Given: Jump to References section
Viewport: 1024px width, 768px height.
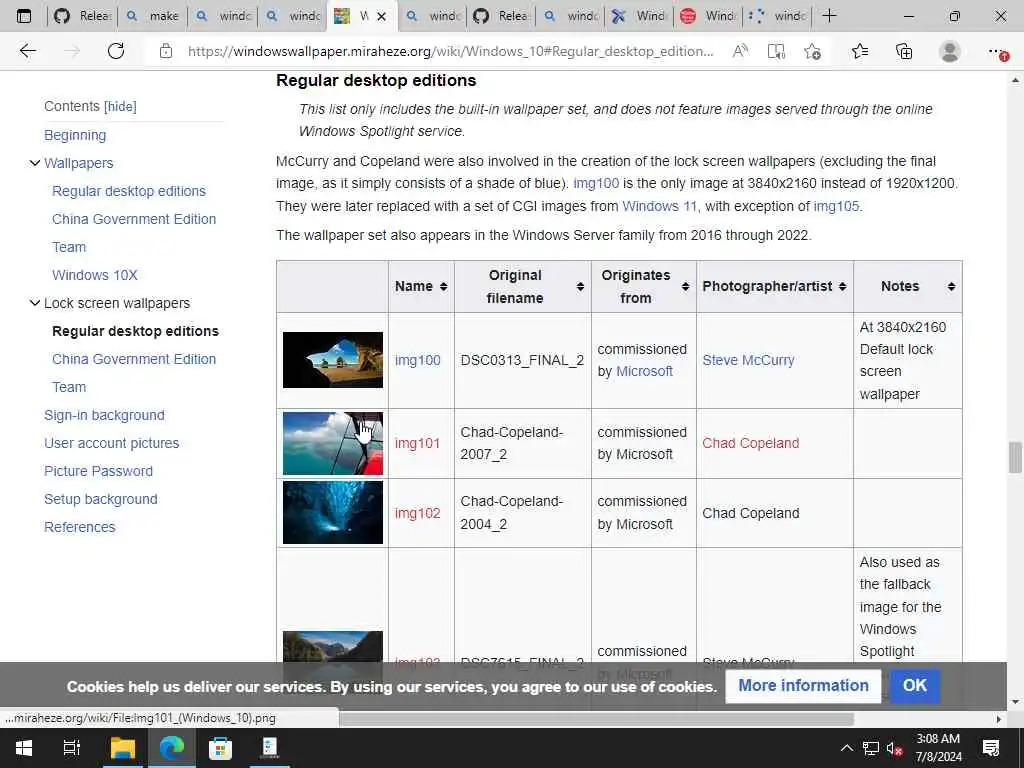Looking at the screenshot, I should point(80,527).
